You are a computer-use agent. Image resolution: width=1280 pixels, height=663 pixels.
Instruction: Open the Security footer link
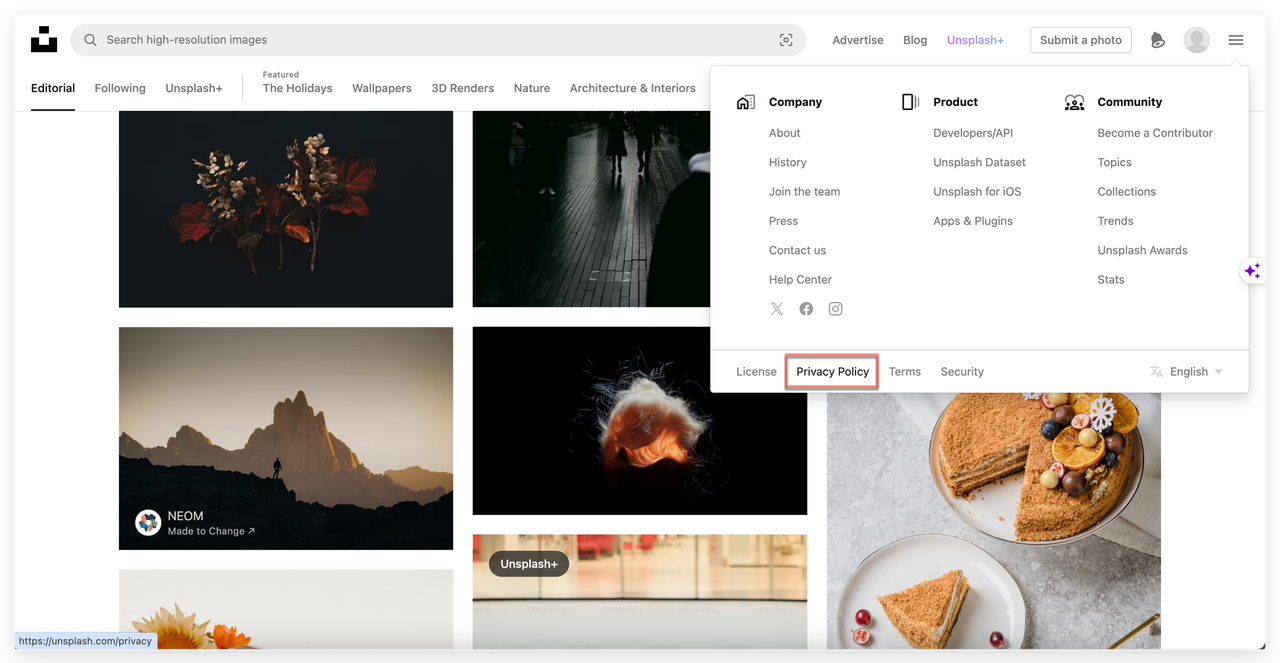pos(962,371)
